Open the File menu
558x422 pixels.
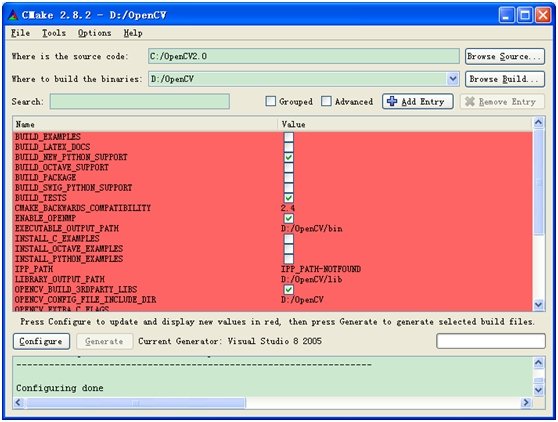(20, 33)
